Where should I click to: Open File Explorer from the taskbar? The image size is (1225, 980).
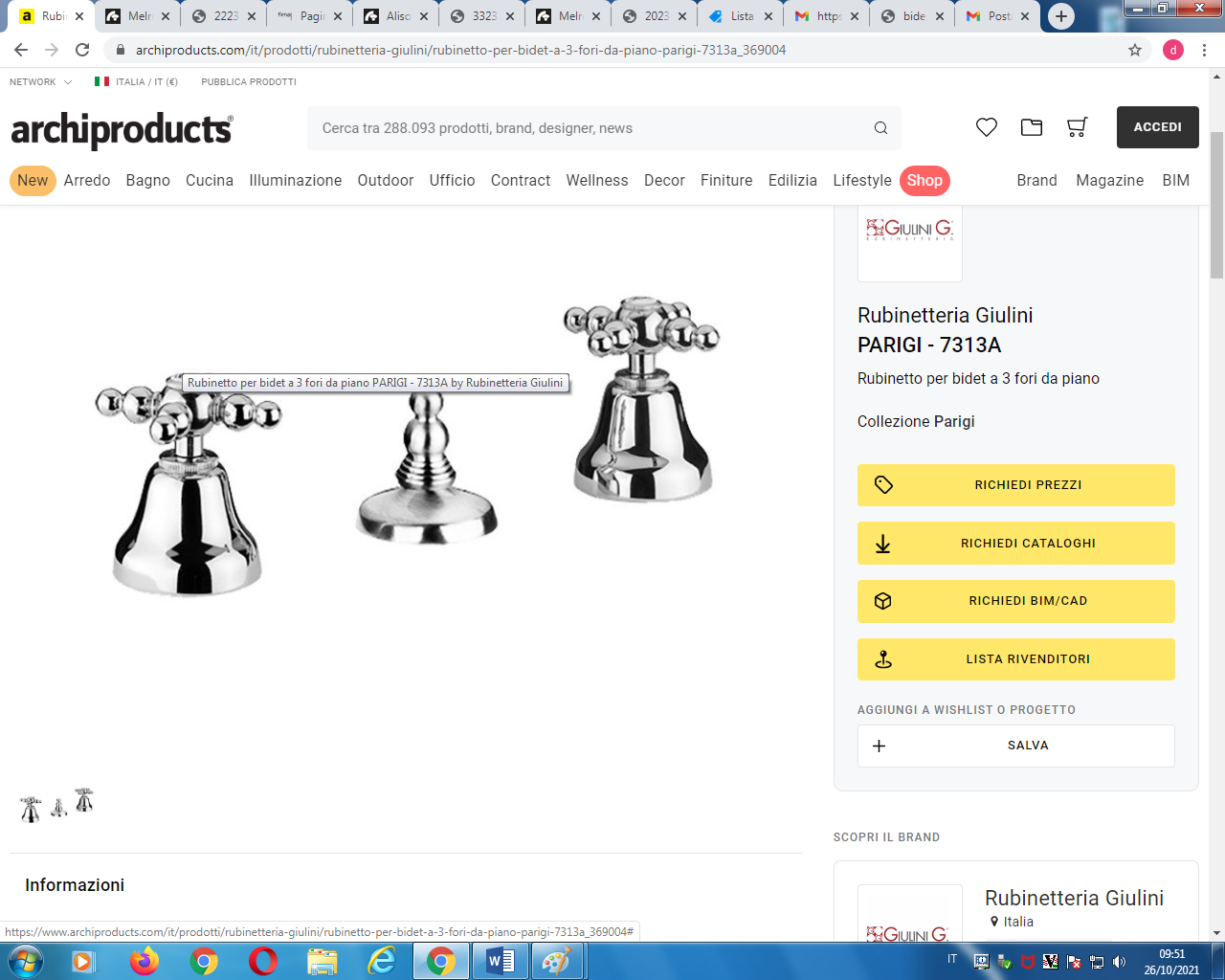(x=323, y=961)
